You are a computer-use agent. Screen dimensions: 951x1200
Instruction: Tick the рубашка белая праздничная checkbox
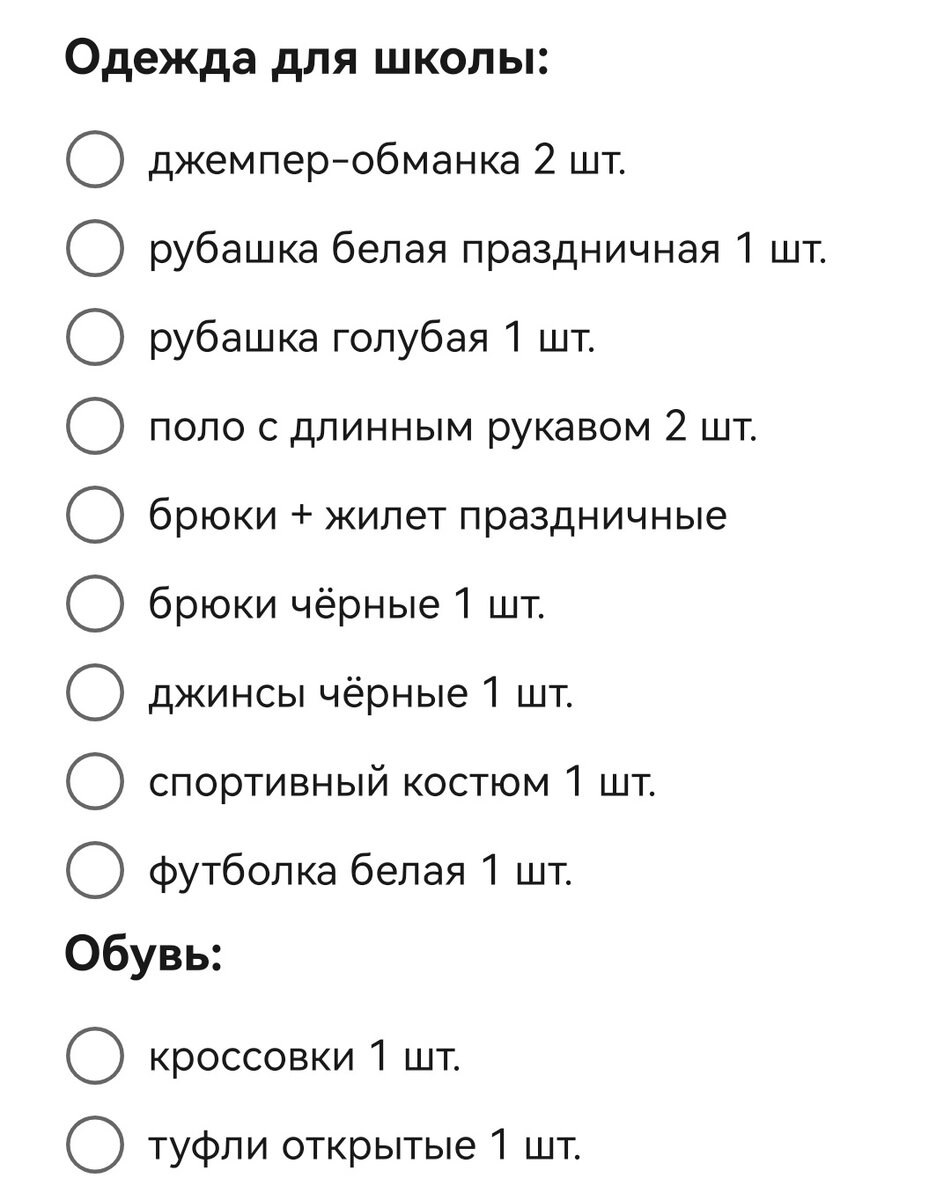click(x=95, y=249)
